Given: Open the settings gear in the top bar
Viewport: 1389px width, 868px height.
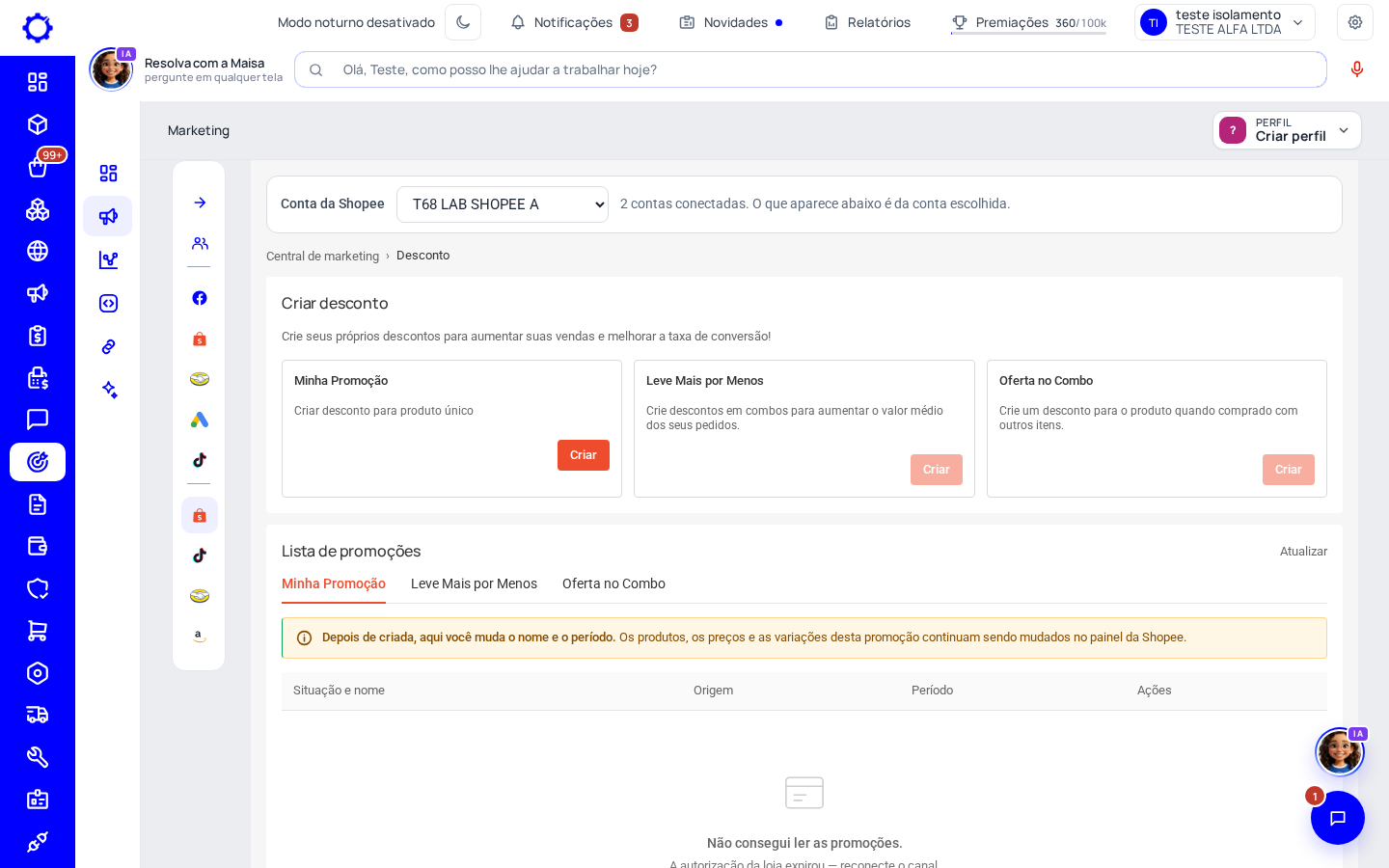Looking at the screenshot, I should click(x=1355, y=22).
